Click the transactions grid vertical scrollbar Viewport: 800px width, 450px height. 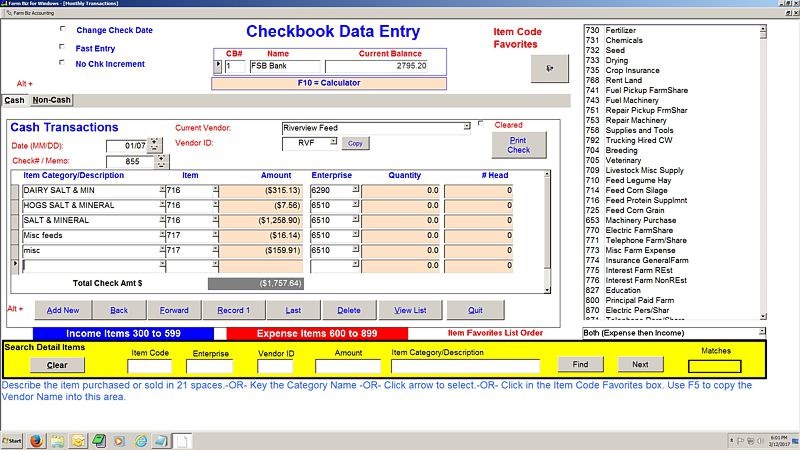click(x=547, y=232)
